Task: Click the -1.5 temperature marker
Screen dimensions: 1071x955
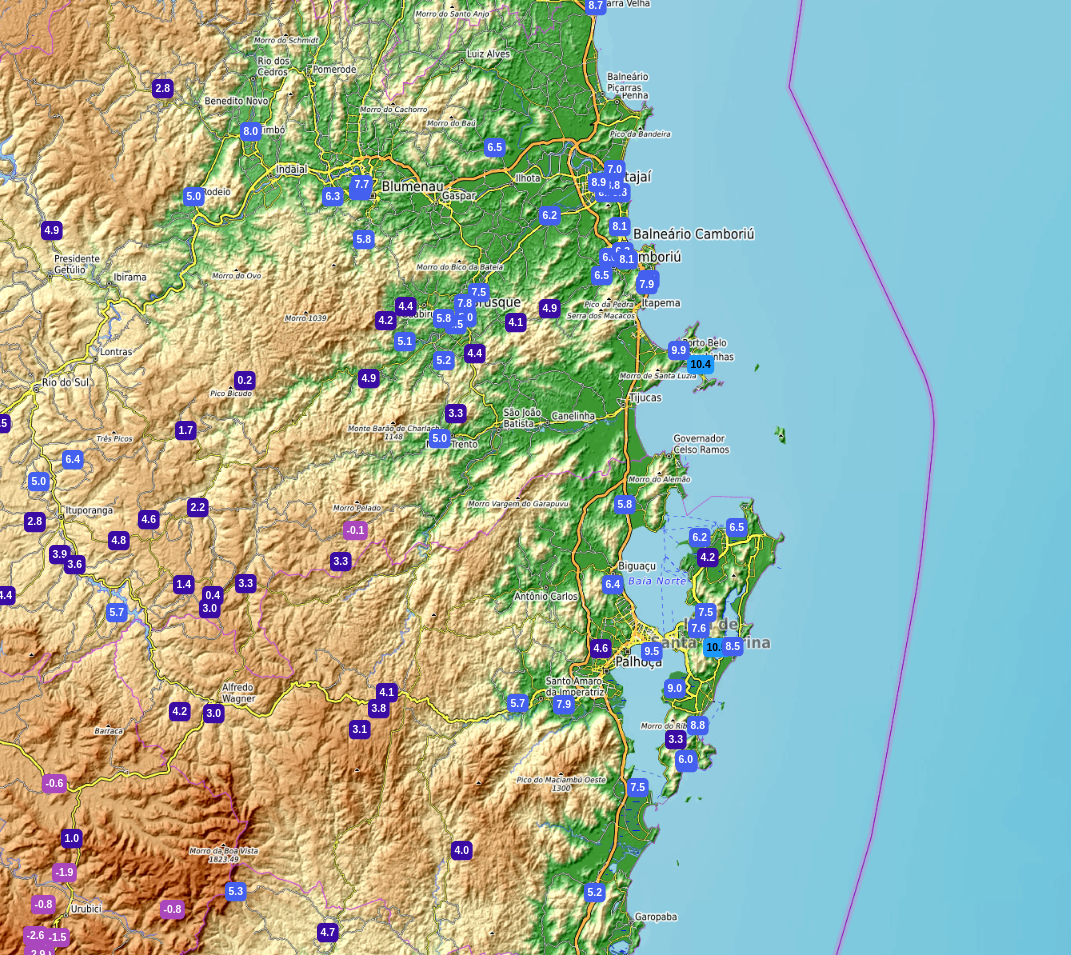Action: [58, 937]
